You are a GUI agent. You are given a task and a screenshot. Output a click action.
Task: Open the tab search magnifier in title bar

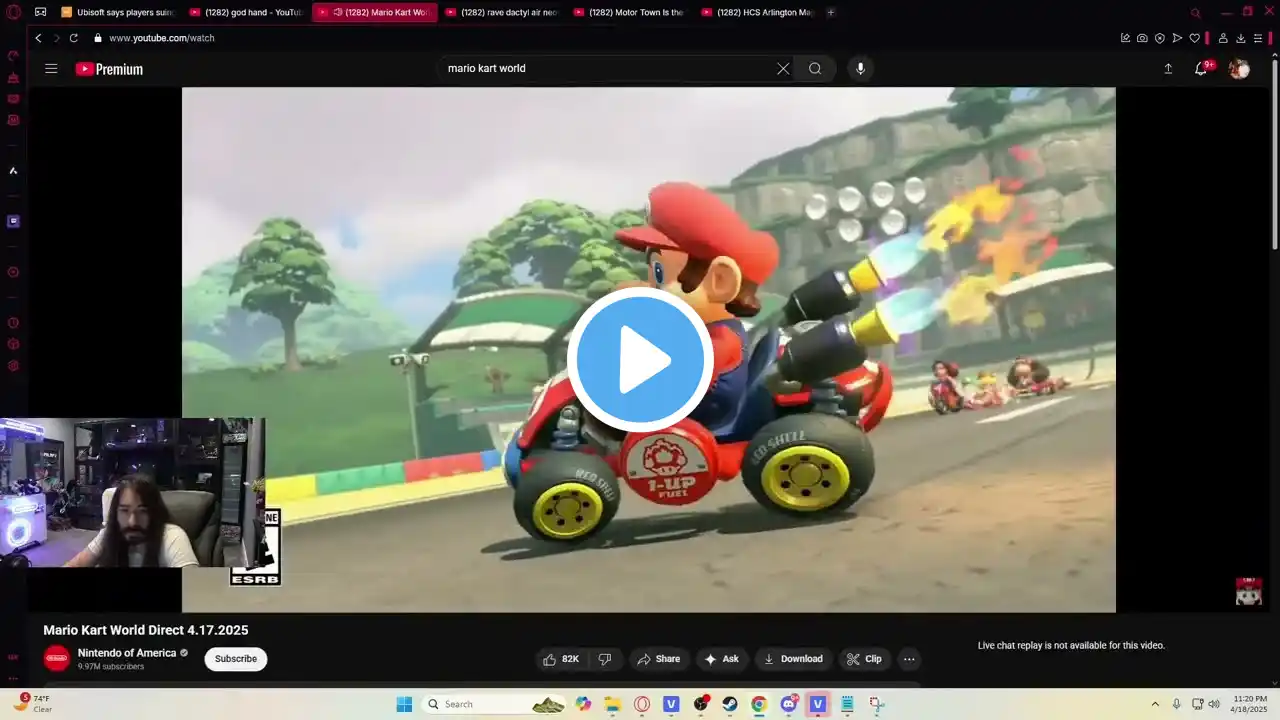pos(1195,12)
